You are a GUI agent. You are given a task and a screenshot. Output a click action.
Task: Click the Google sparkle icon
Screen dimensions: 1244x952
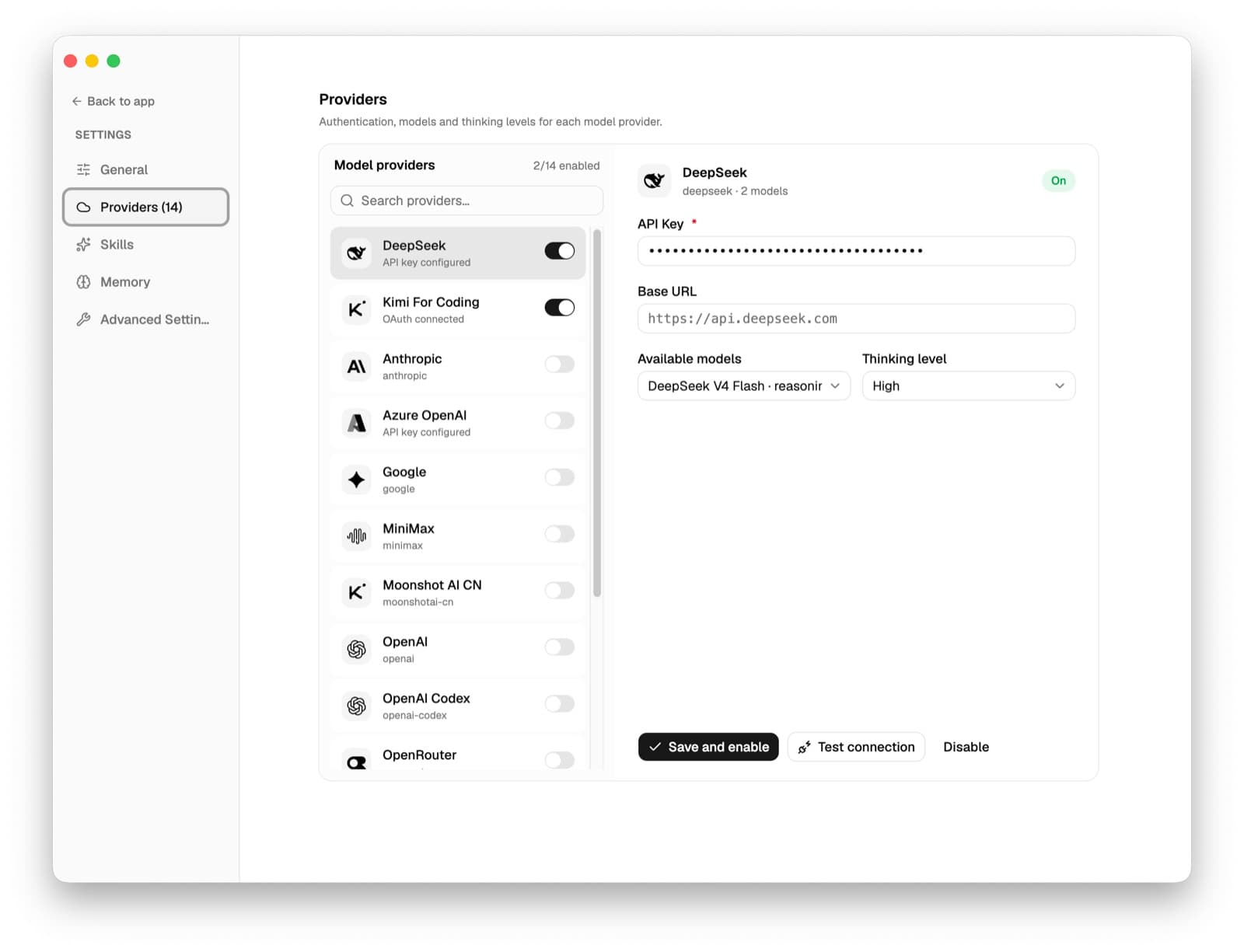(x=357, y=479)
